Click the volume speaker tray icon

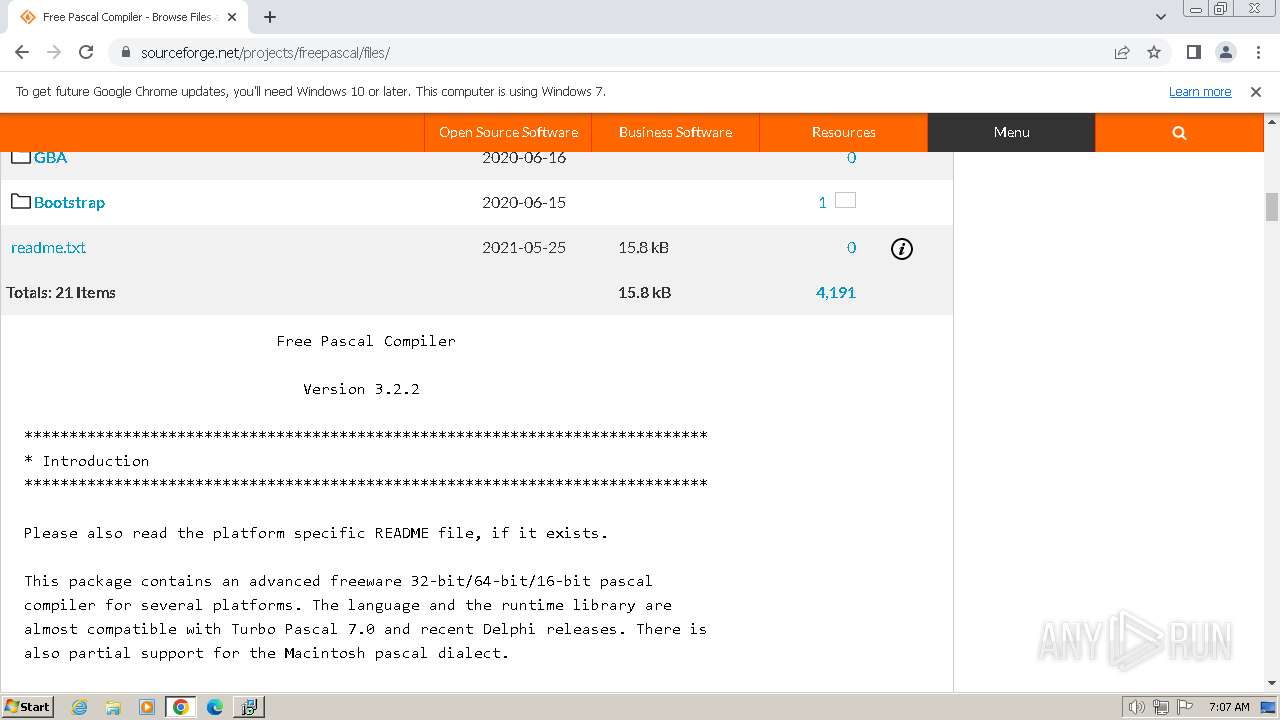pos(1137,707)
